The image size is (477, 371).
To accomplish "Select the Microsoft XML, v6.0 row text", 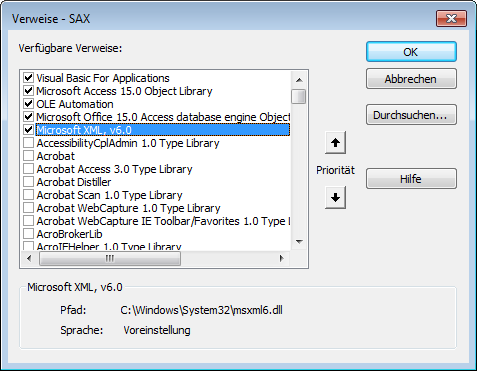I will (x=84, y=130).
